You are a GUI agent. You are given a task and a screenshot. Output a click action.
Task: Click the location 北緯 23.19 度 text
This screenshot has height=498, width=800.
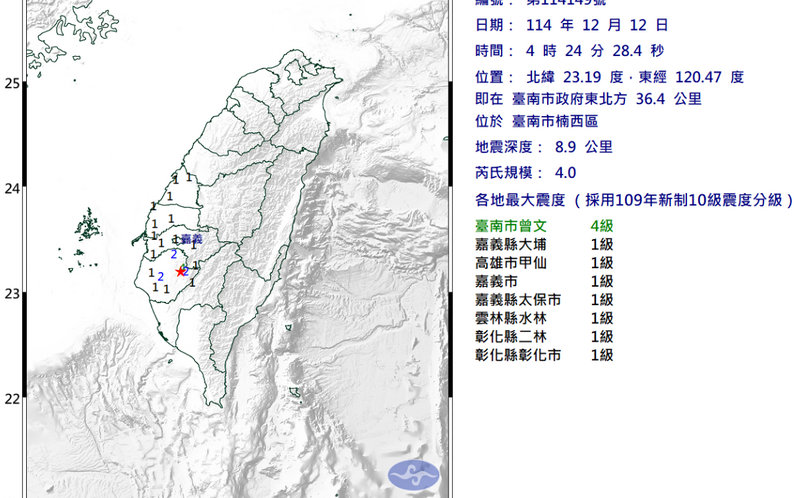click(x=575, y=77)
